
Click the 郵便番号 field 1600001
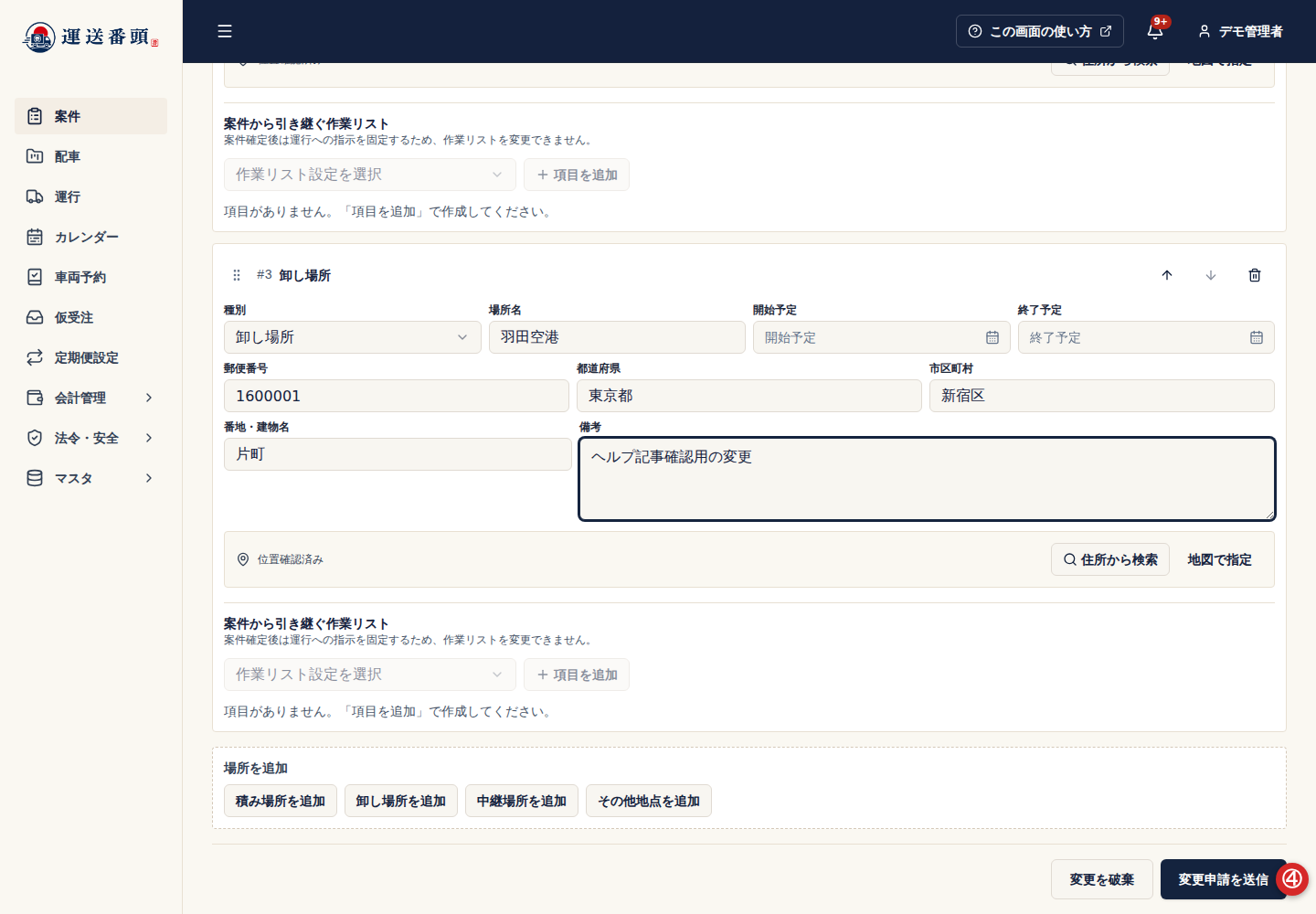(x=397, y=396)
